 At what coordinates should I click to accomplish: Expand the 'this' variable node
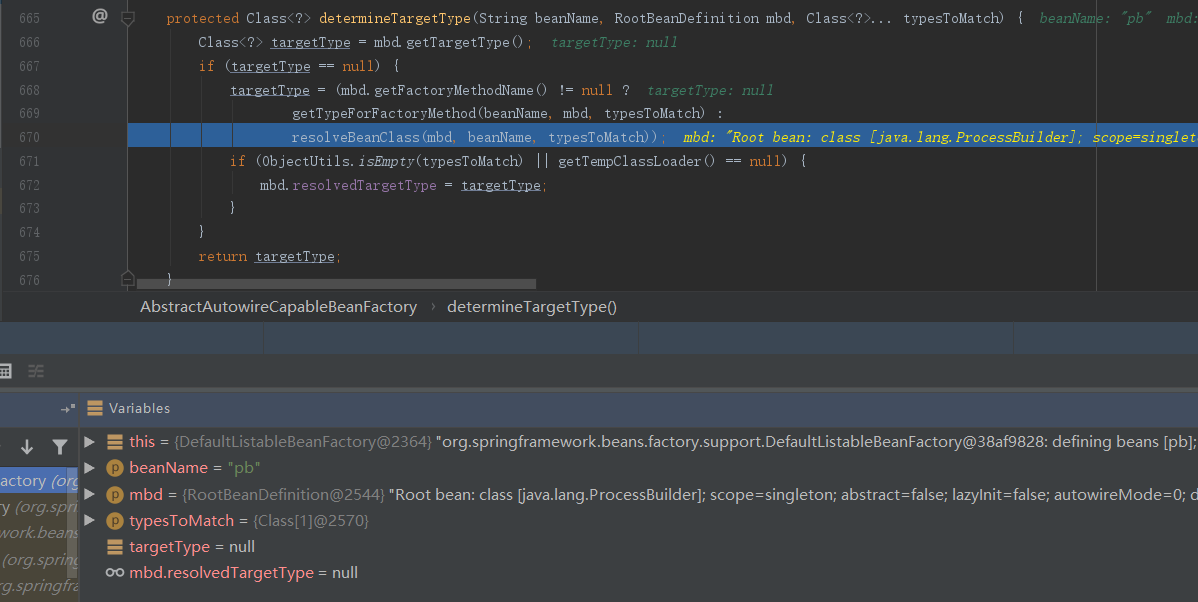point(90,442)
